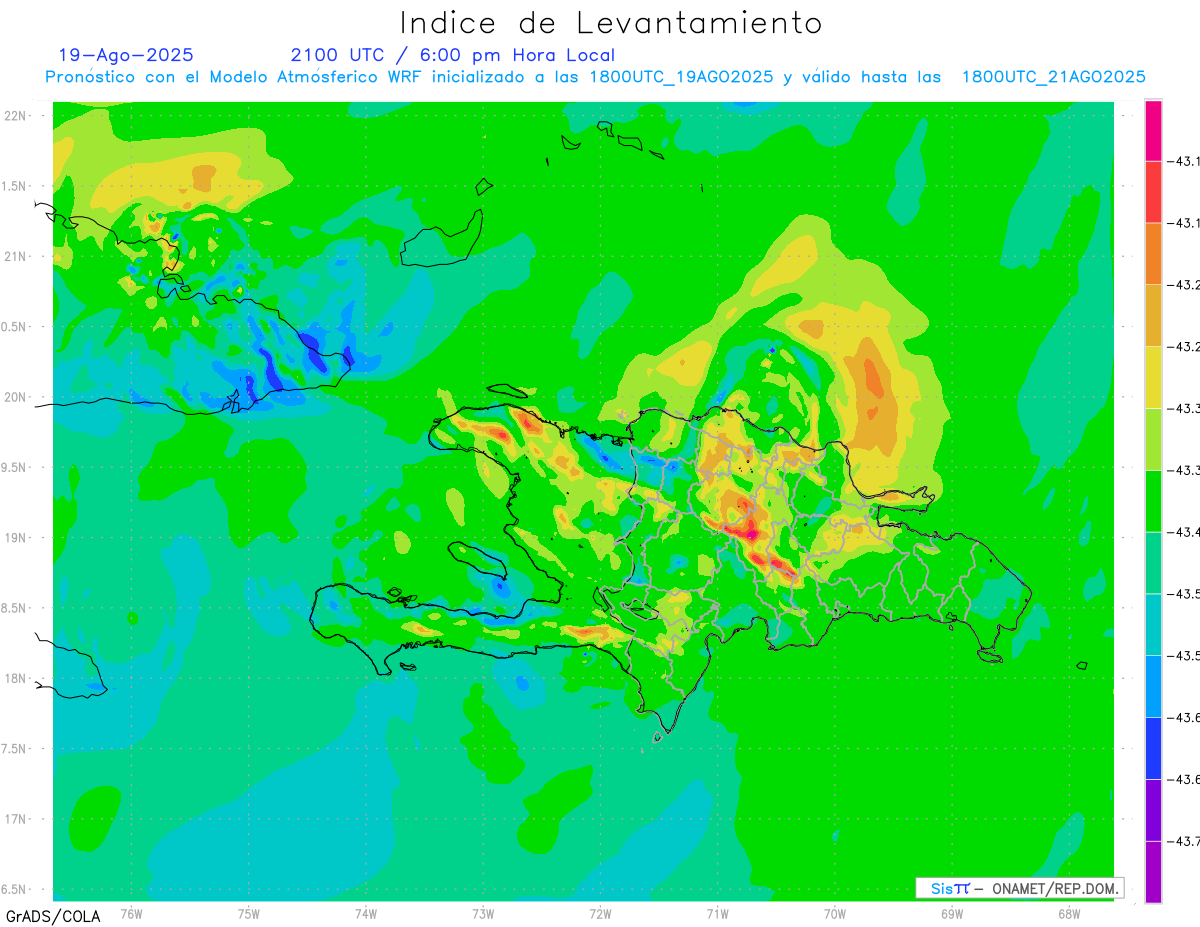Pick the yellow-green legend color block
The image size is (1200, 927).
[1153, 439]
